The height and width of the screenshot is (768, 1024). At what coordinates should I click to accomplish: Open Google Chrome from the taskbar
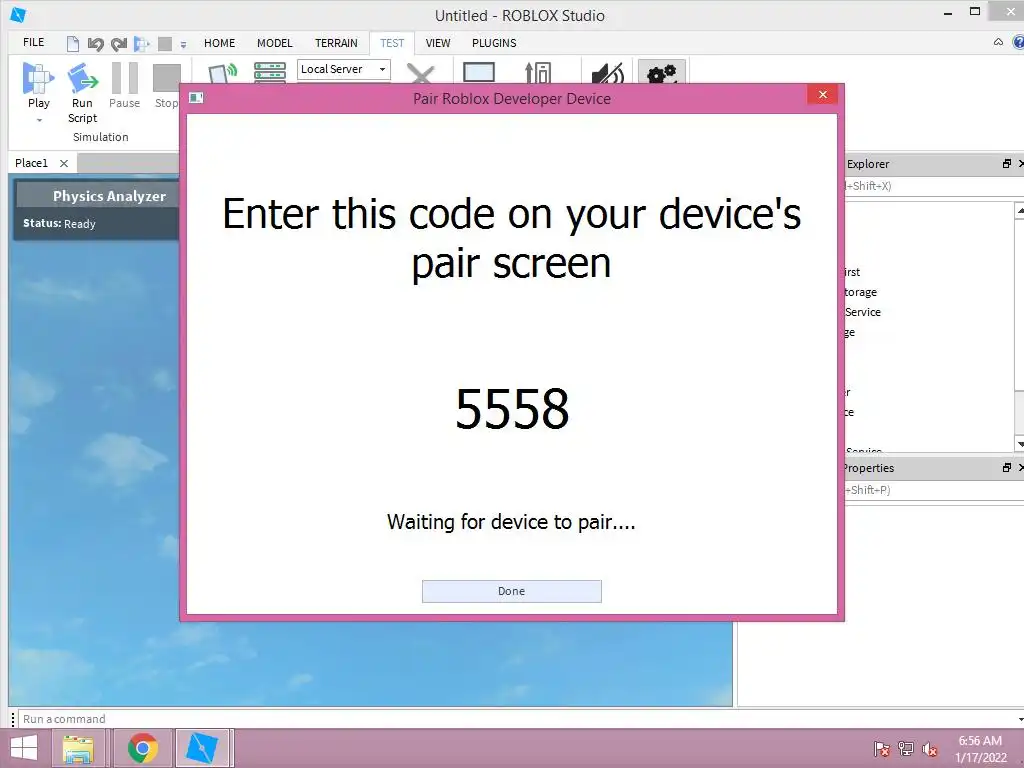click(x=142, y=748)
